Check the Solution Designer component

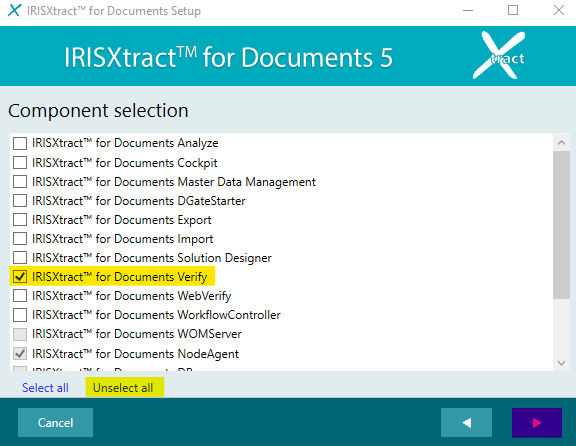(20, 258)
